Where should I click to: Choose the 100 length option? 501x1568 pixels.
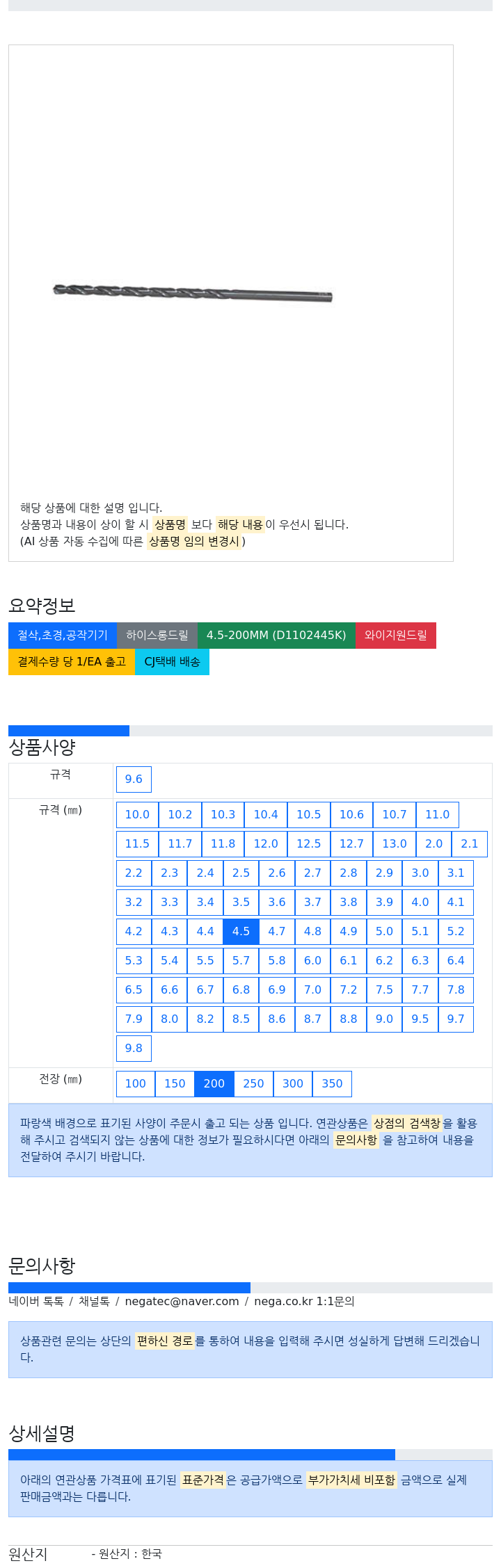[x=136, y=1083]
